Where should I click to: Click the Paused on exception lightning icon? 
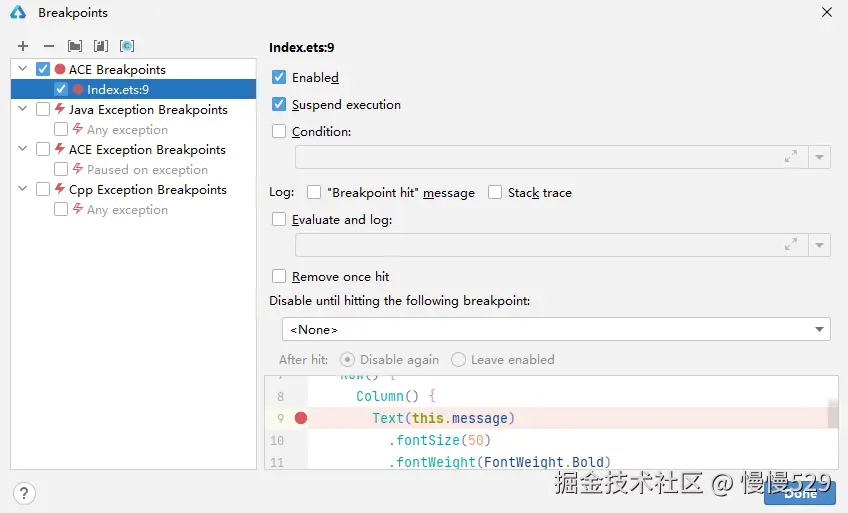coord(78,169)
